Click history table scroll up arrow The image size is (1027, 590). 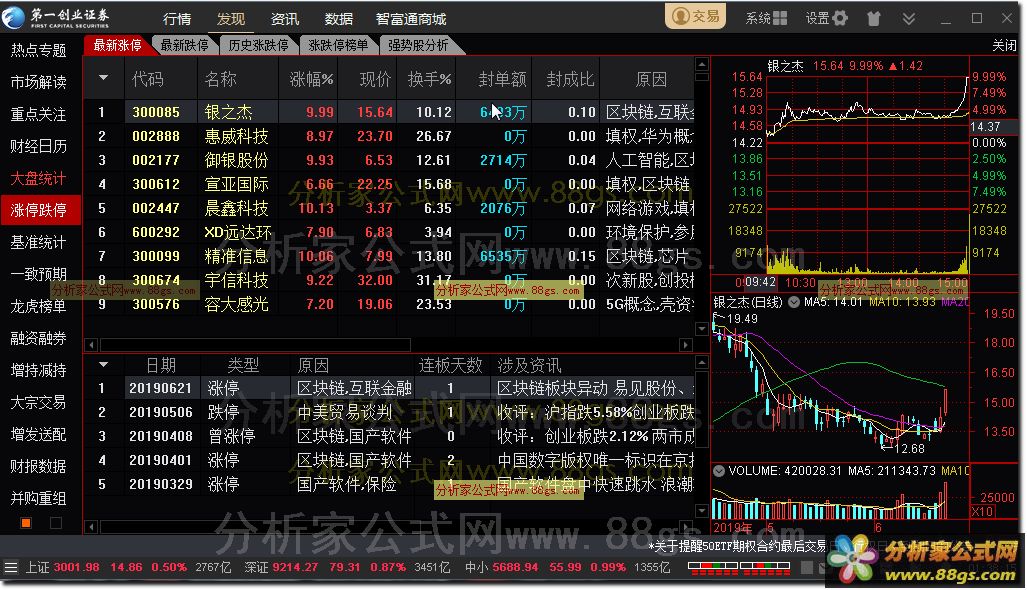click(701, 362)
